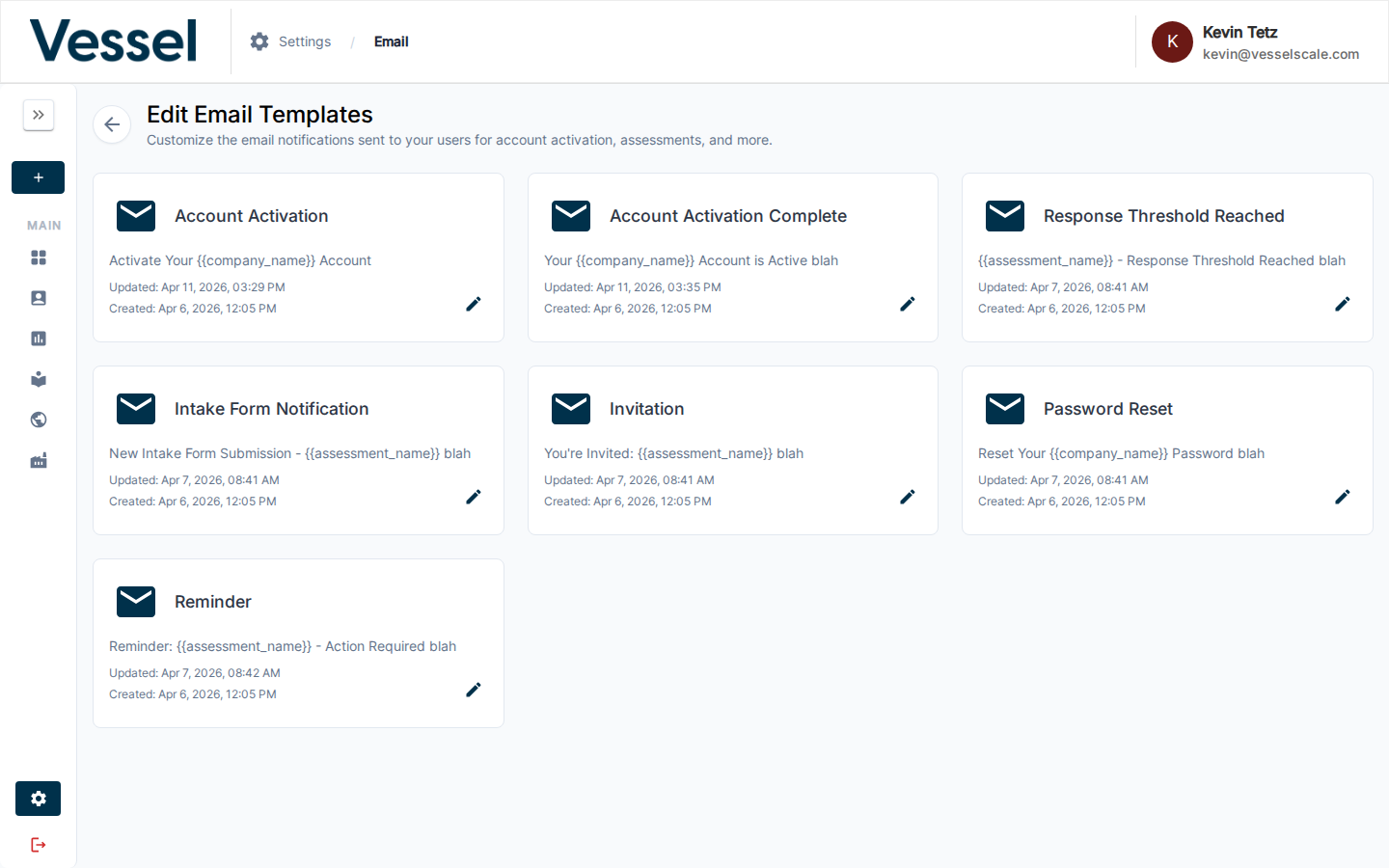Image resolution: width=1389 pixels, height=868 pixels.
Task: Edit the Intake Form Notification template pencil
Action: pyautogui.click(x=474, y=497)
